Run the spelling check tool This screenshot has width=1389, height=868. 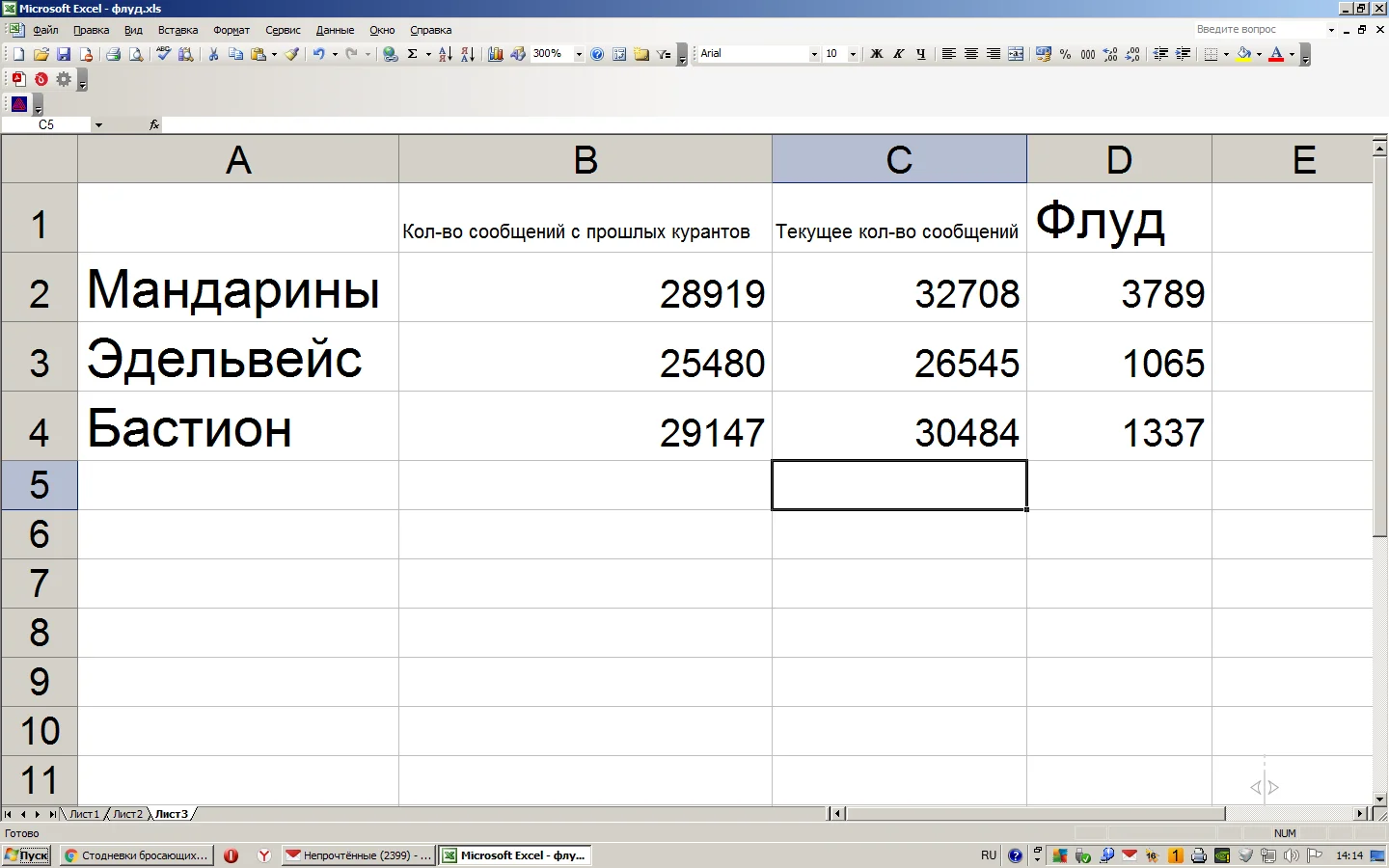point(164,54)
